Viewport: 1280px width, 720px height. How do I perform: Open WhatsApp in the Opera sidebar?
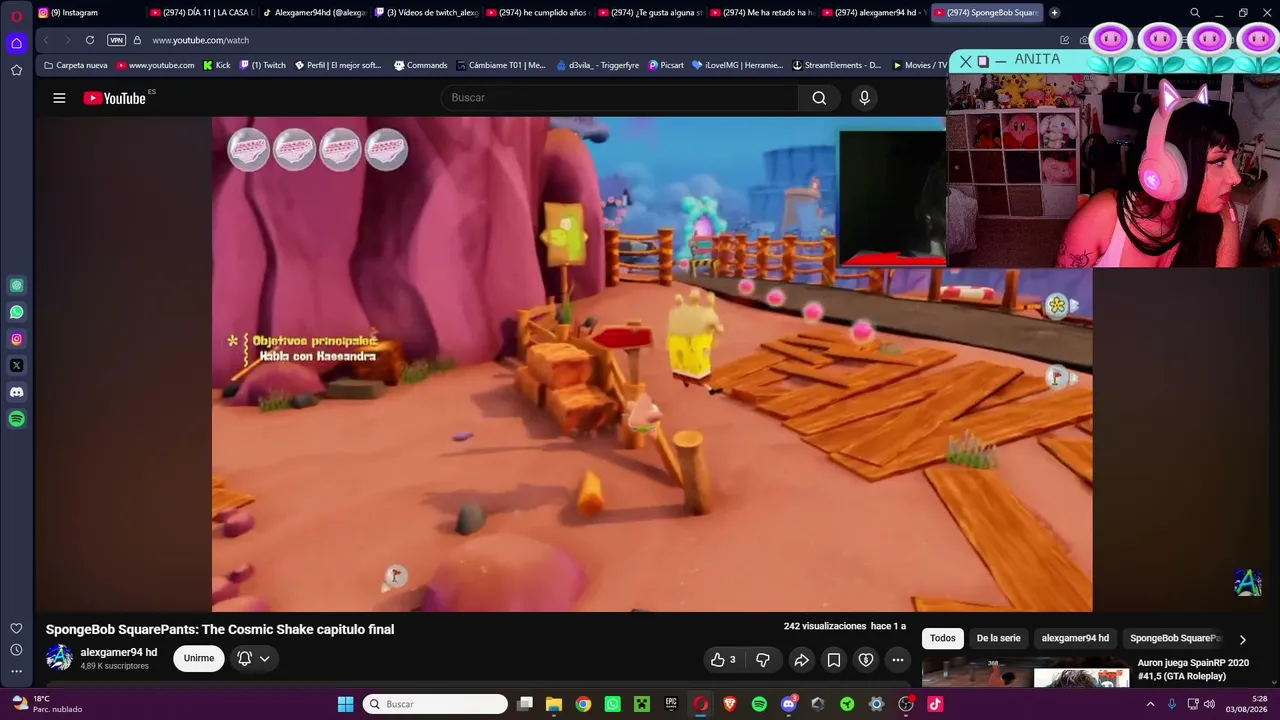coord(16,312)
